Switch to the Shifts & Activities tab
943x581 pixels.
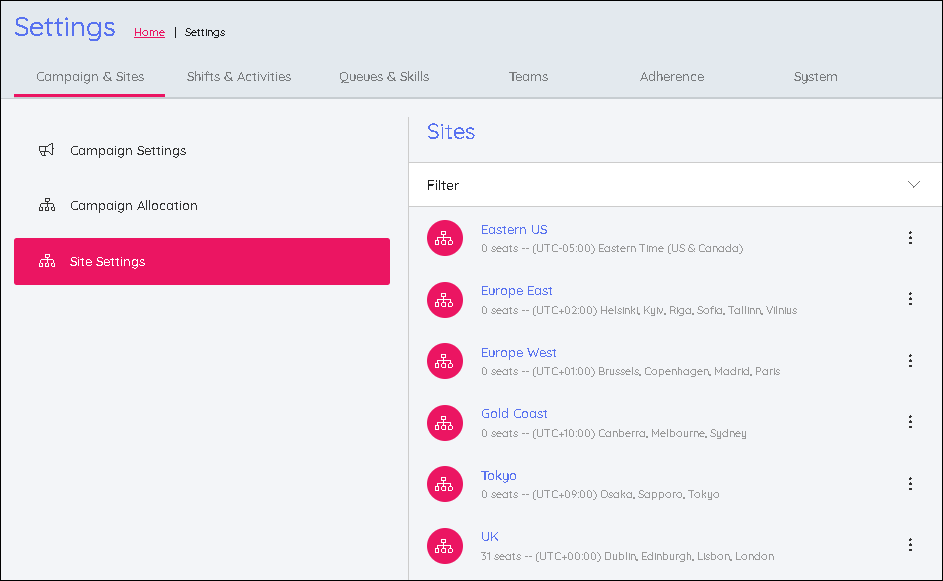click(239, 77)
